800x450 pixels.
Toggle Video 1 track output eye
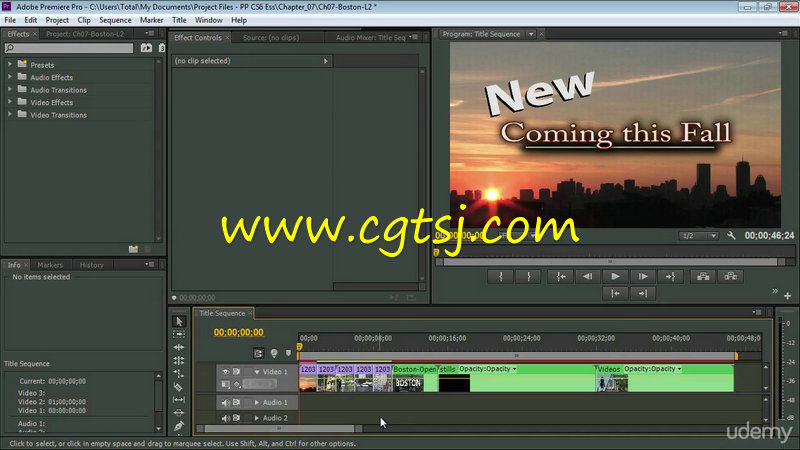(x=226, y=371)
